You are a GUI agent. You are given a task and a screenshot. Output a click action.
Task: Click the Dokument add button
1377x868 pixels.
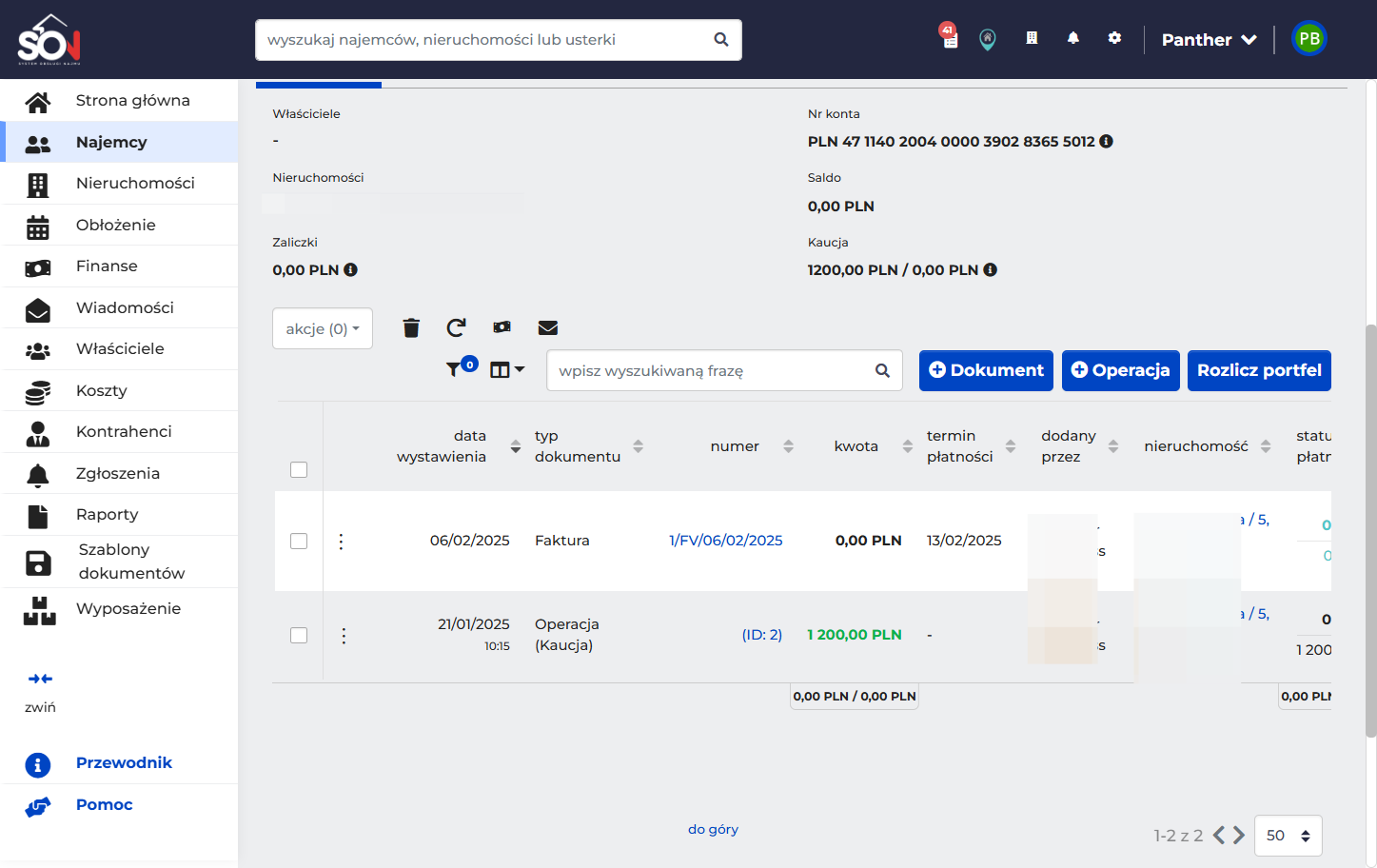click(986, 370)
